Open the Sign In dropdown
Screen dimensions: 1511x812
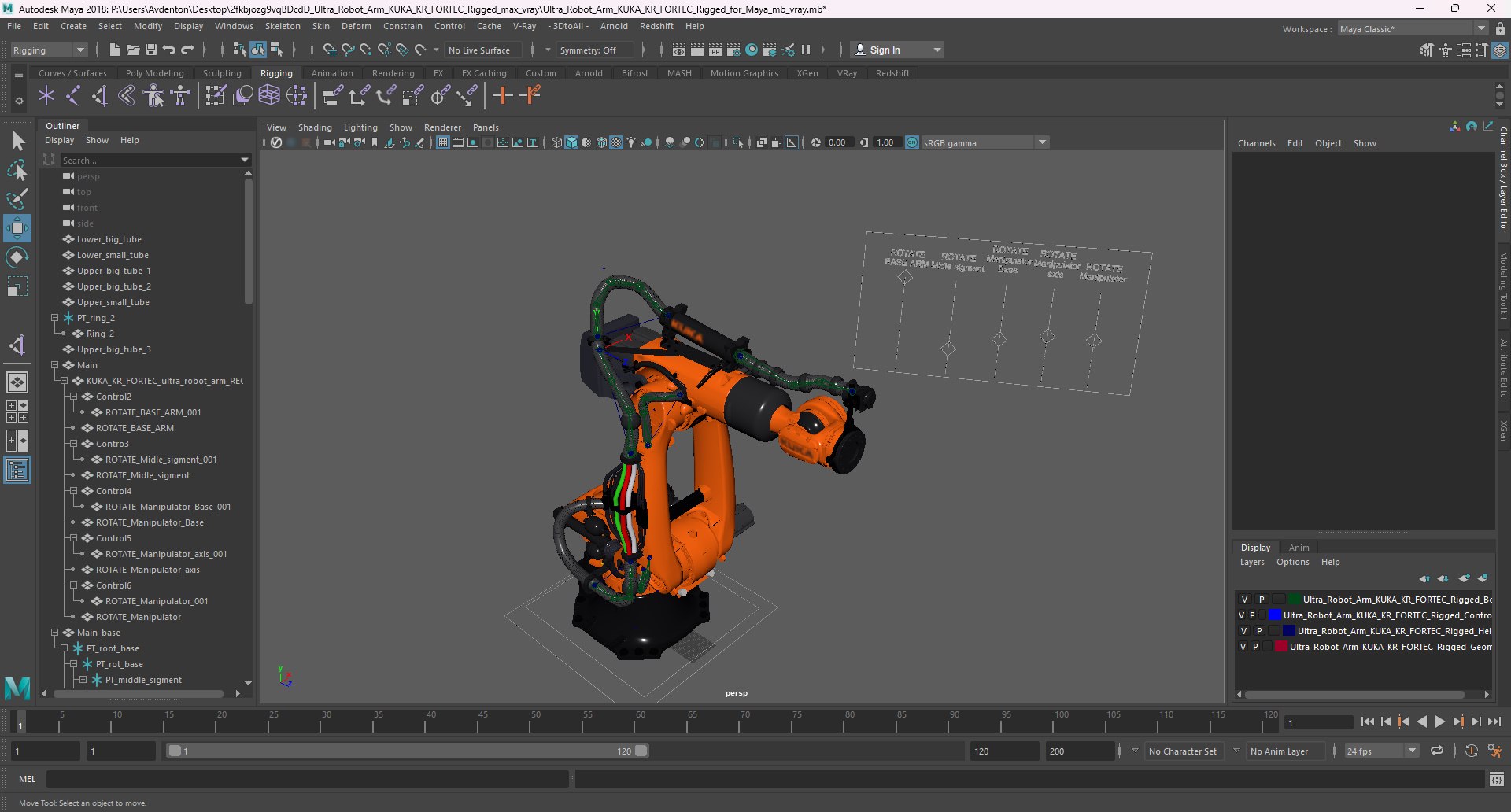tap(897, 50)
